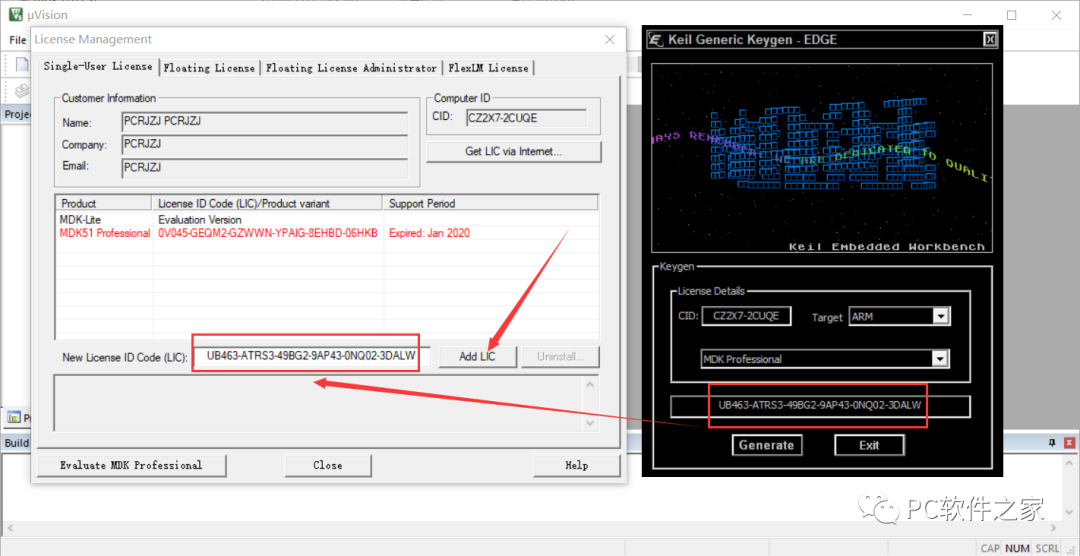Click Get LIC via Internet button
1080x556 pixels.
coord(514,152)
